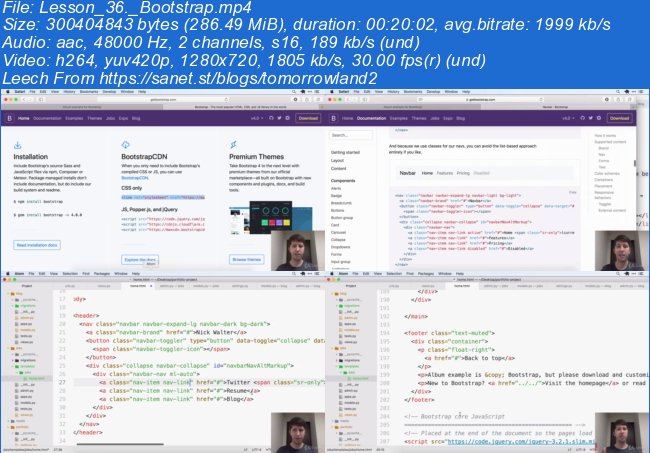Viewport: 650px width, 453px height.
Task: Click Premium Themes lightning icon in top-left frame
Action: (x=233, y=145)
